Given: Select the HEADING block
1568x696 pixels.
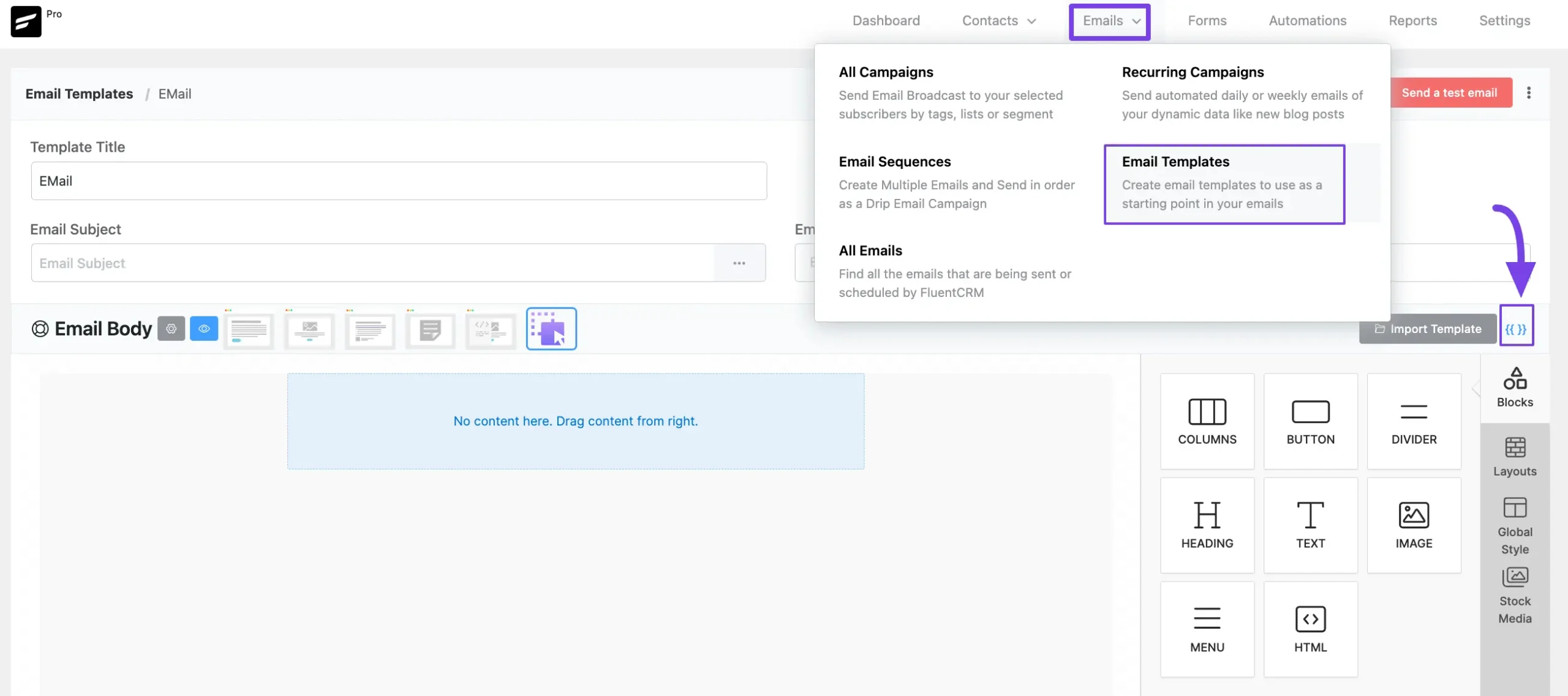Looking at the screenshot, I should tap(1207, 525).
